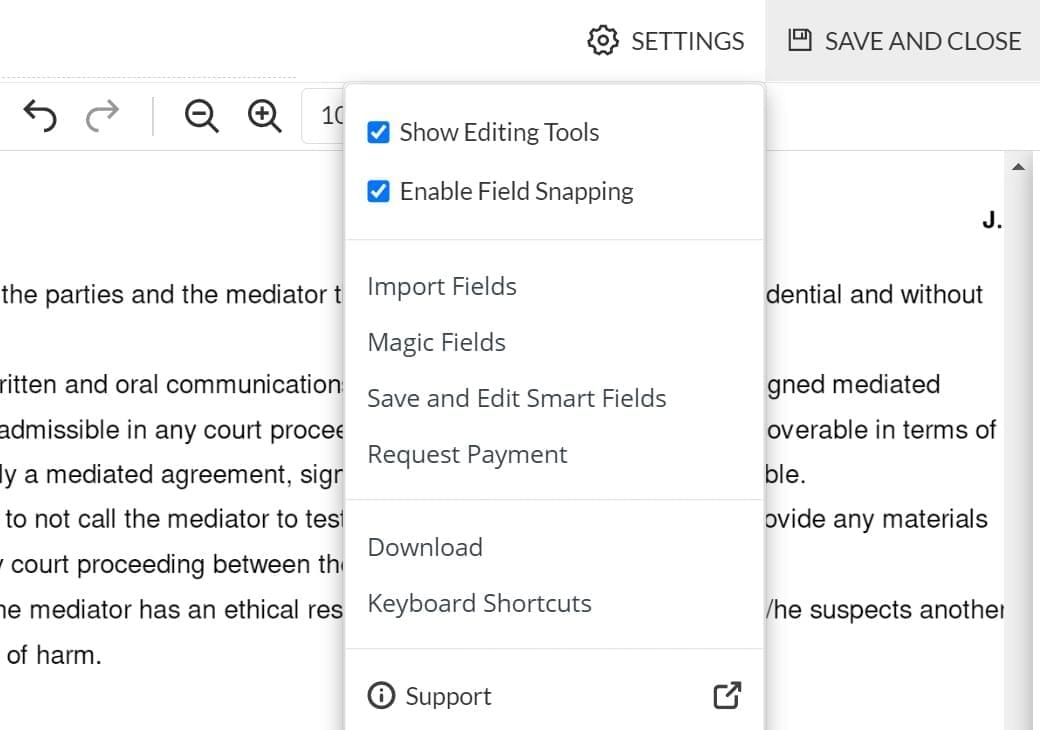Open Save and Edit Smart Fields
This screenshot has height=730, width=1040.
(516, 398)
